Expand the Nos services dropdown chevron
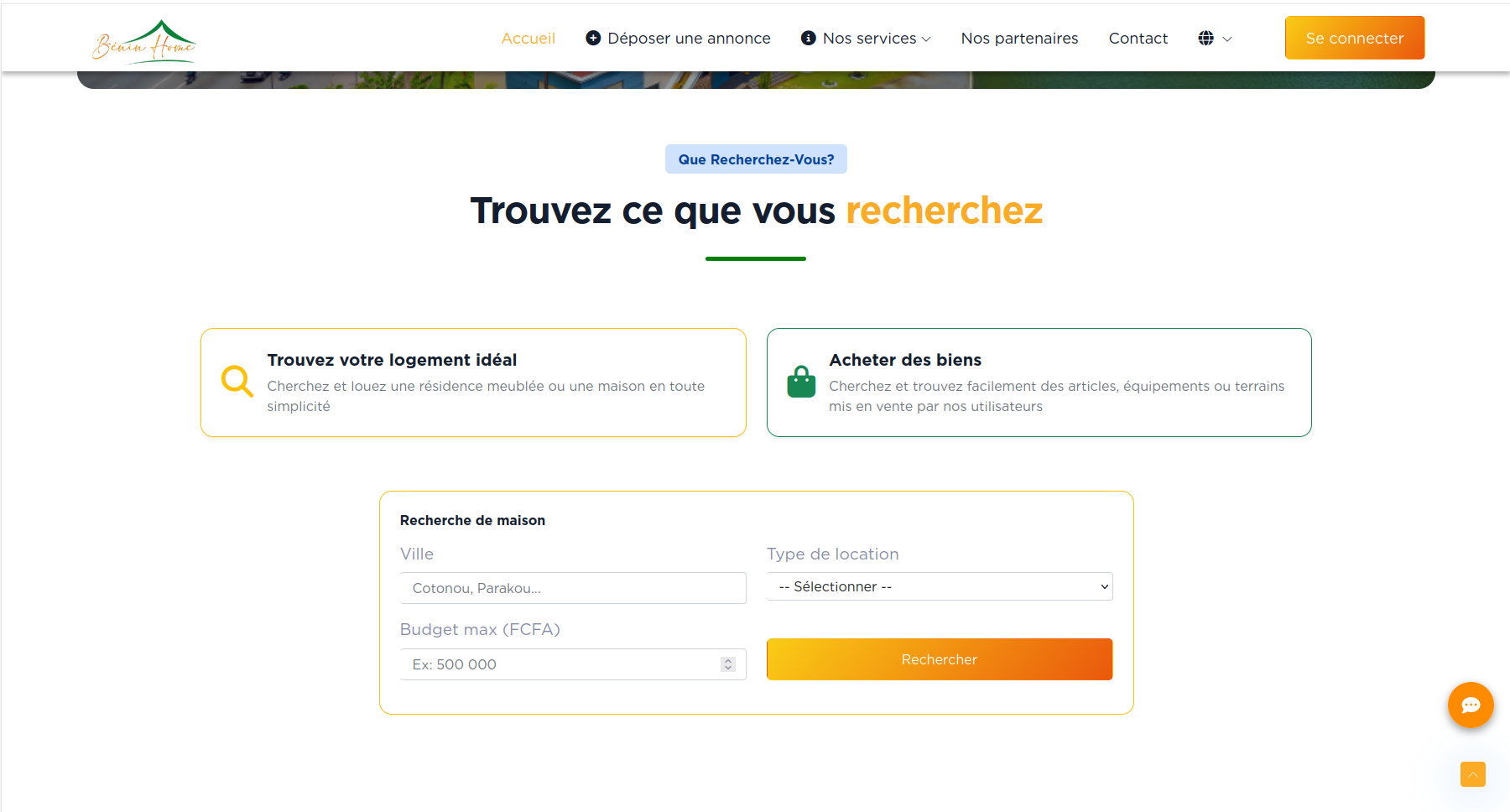The height and width of the screenshot is (812, 1510). click(x=926, y=39)
